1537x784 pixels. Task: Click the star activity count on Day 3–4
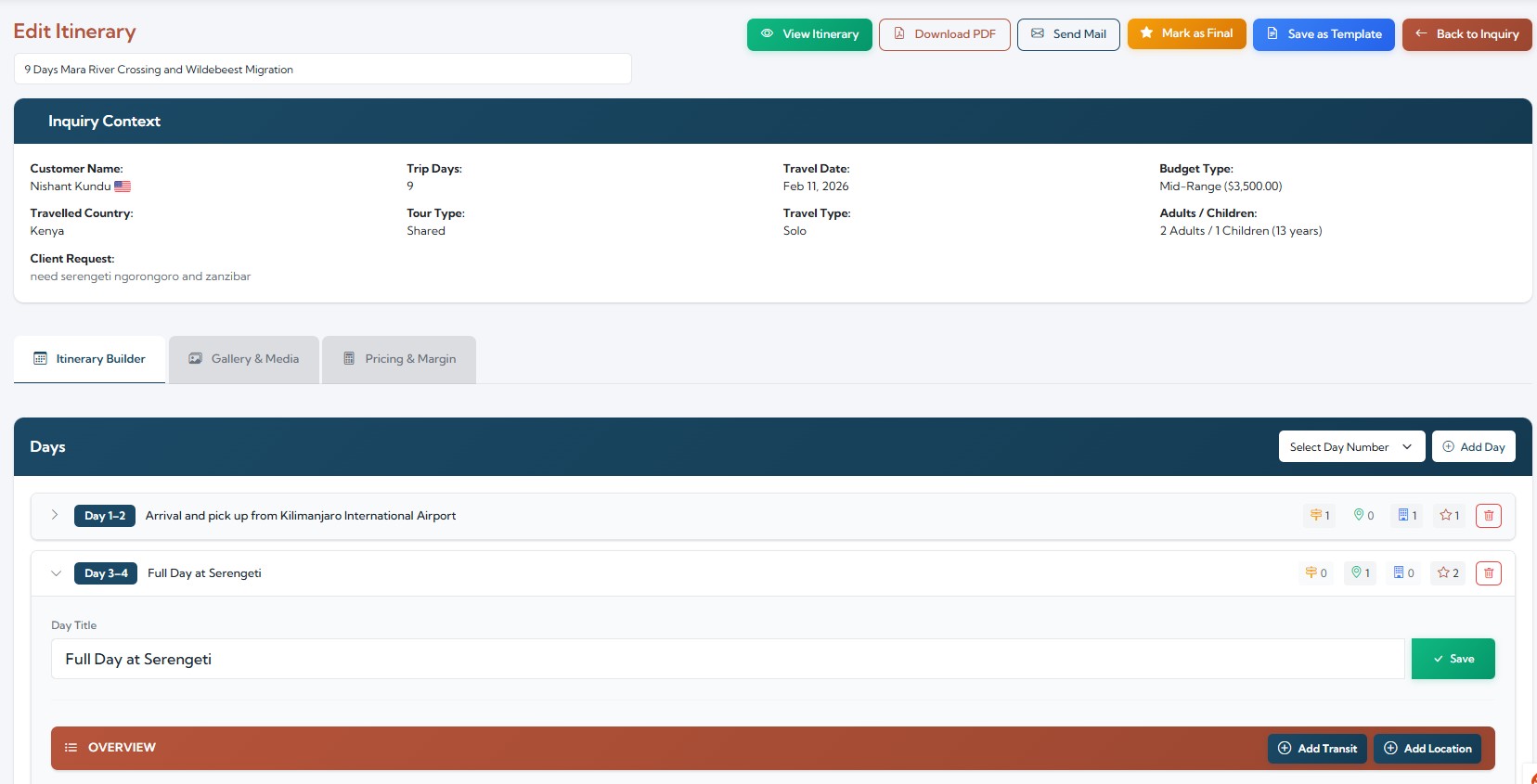tap(1448, 573)
